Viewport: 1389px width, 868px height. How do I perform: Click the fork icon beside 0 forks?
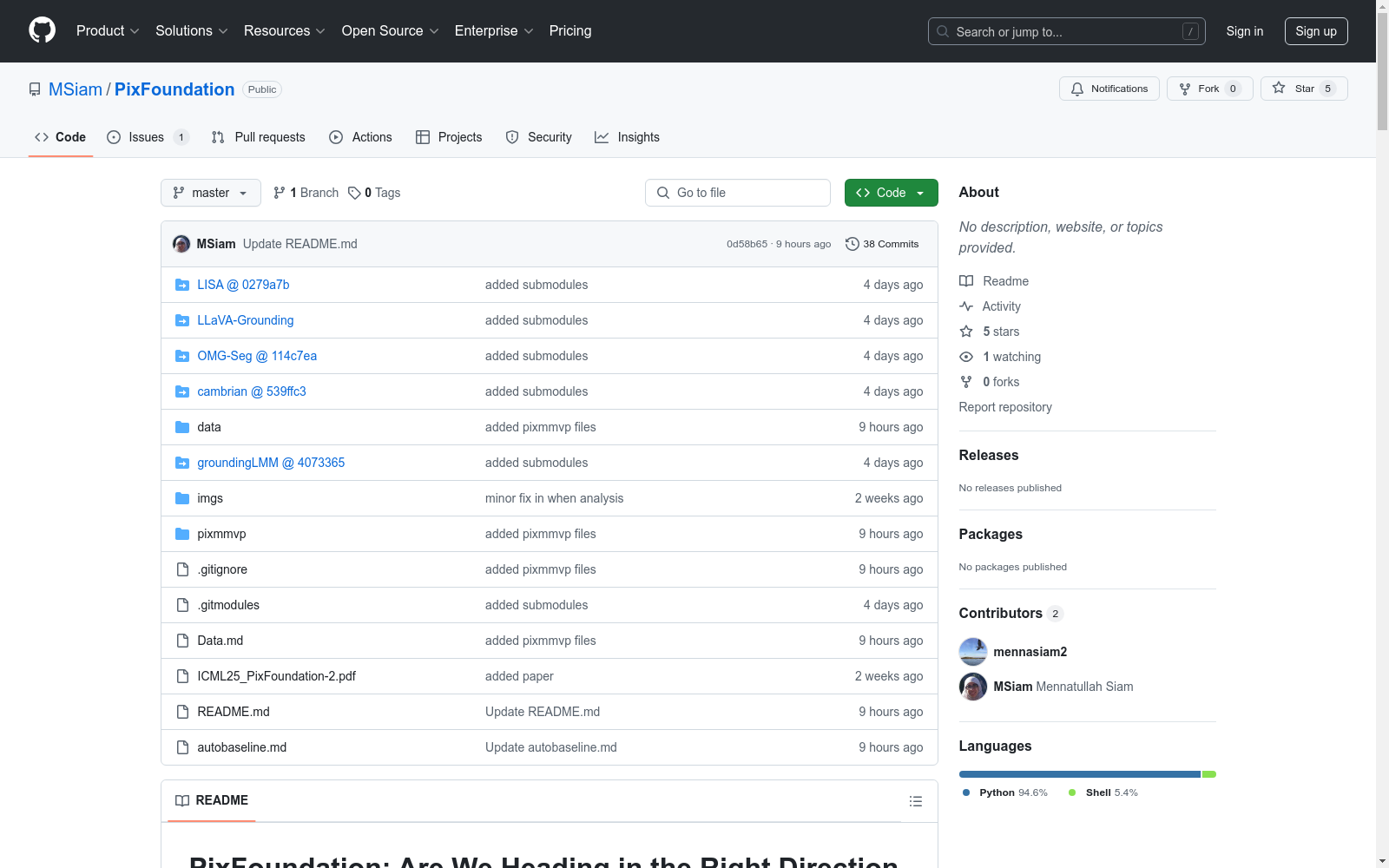coord(966,382)
